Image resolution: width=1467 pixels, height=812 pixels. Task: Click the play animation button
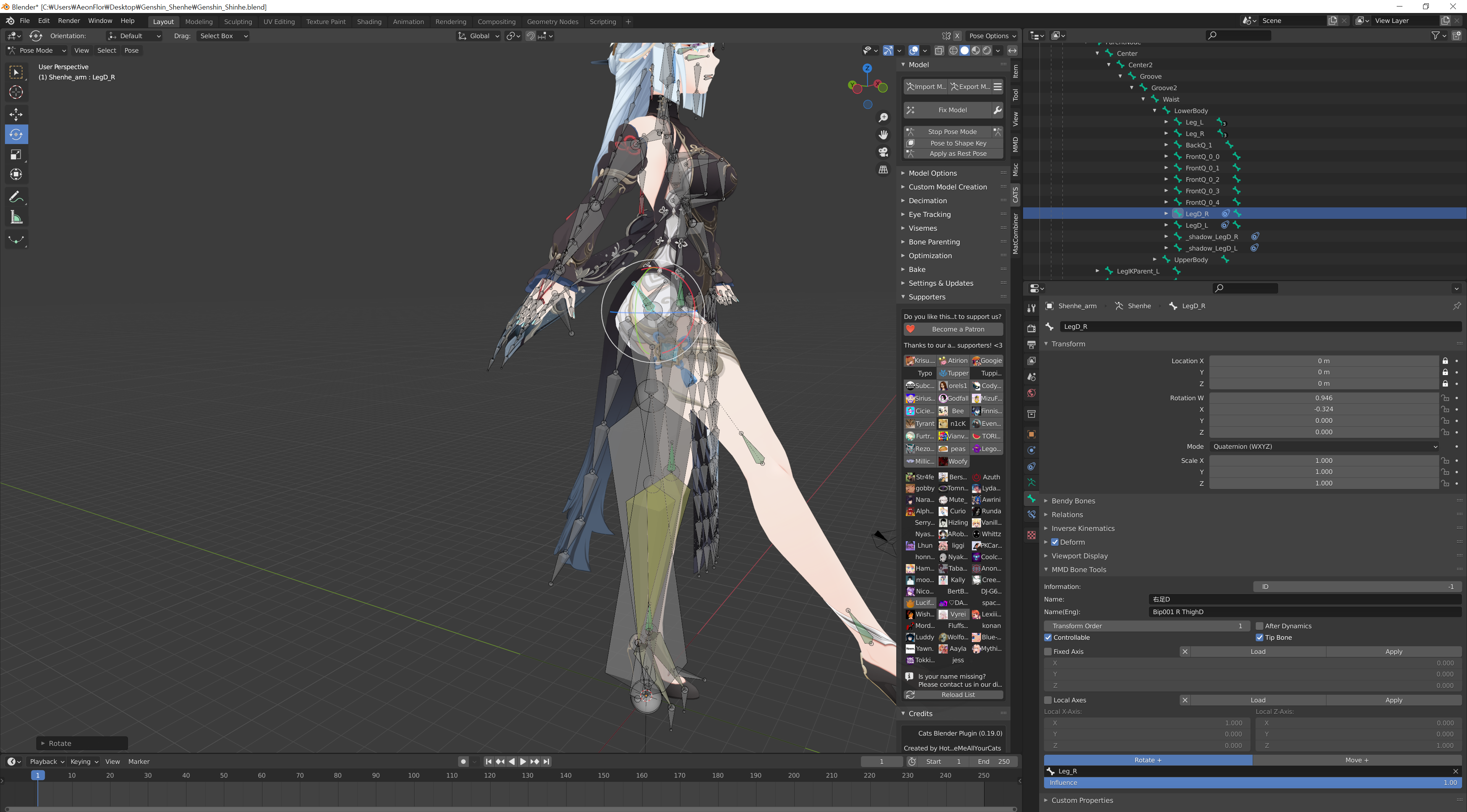(x=523, y=761)
